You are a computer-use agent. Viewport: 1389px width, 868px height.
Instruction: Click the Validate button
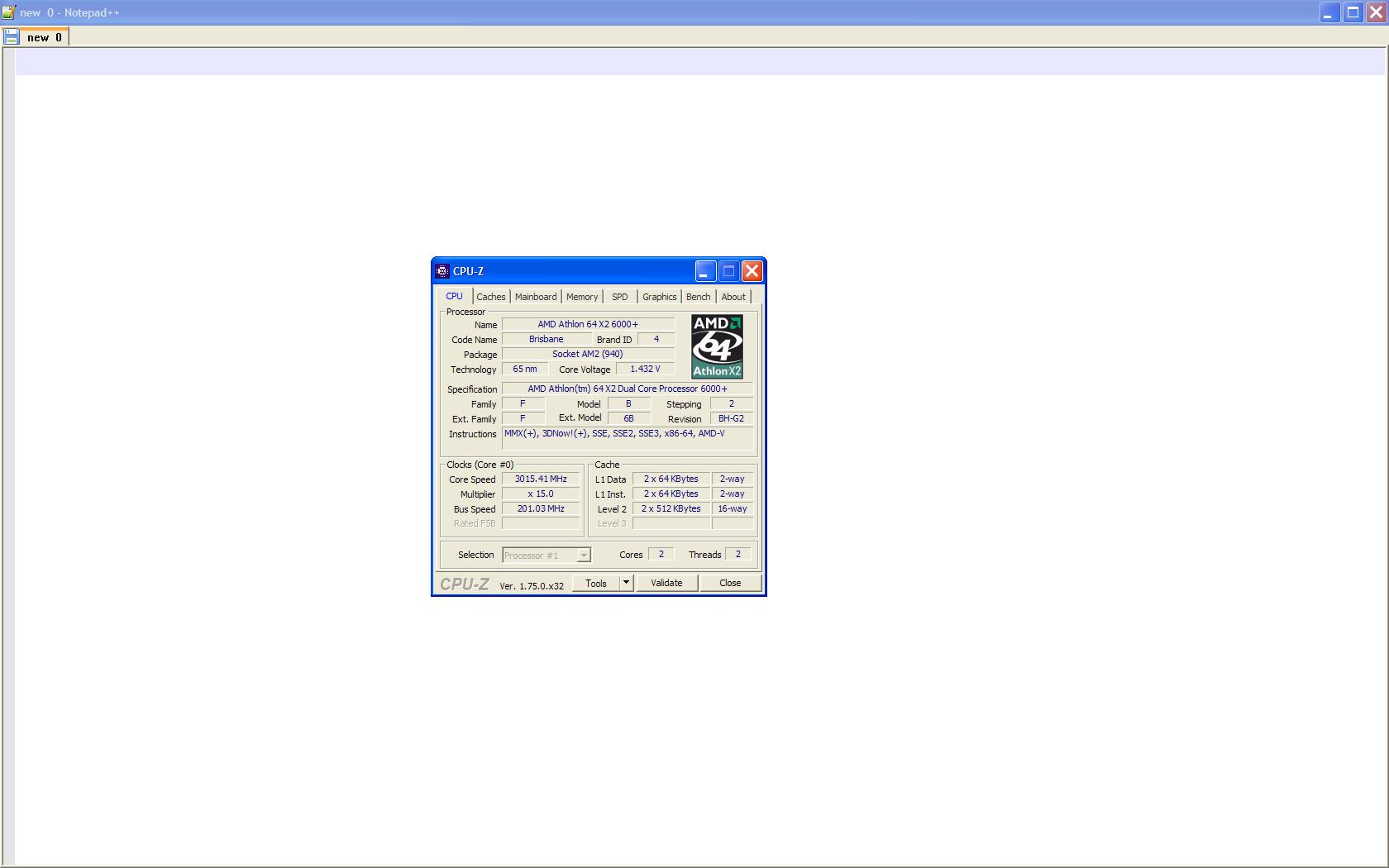(x=666, y=583)
